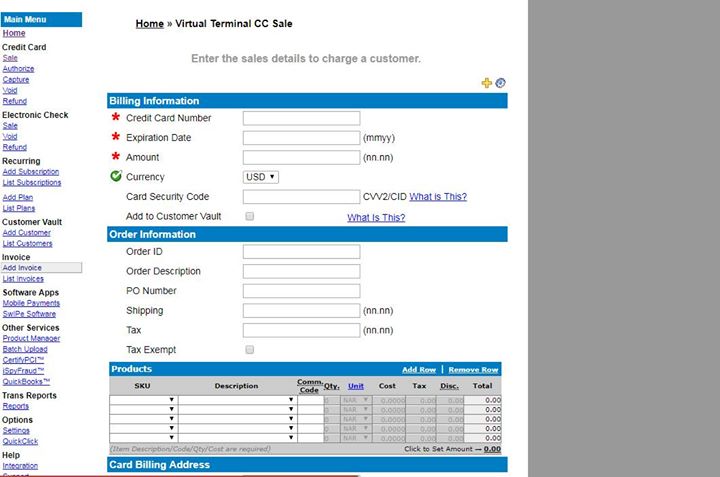720x477 pixels.
Task: Focus the Card Security Code field
Action: 301,197
